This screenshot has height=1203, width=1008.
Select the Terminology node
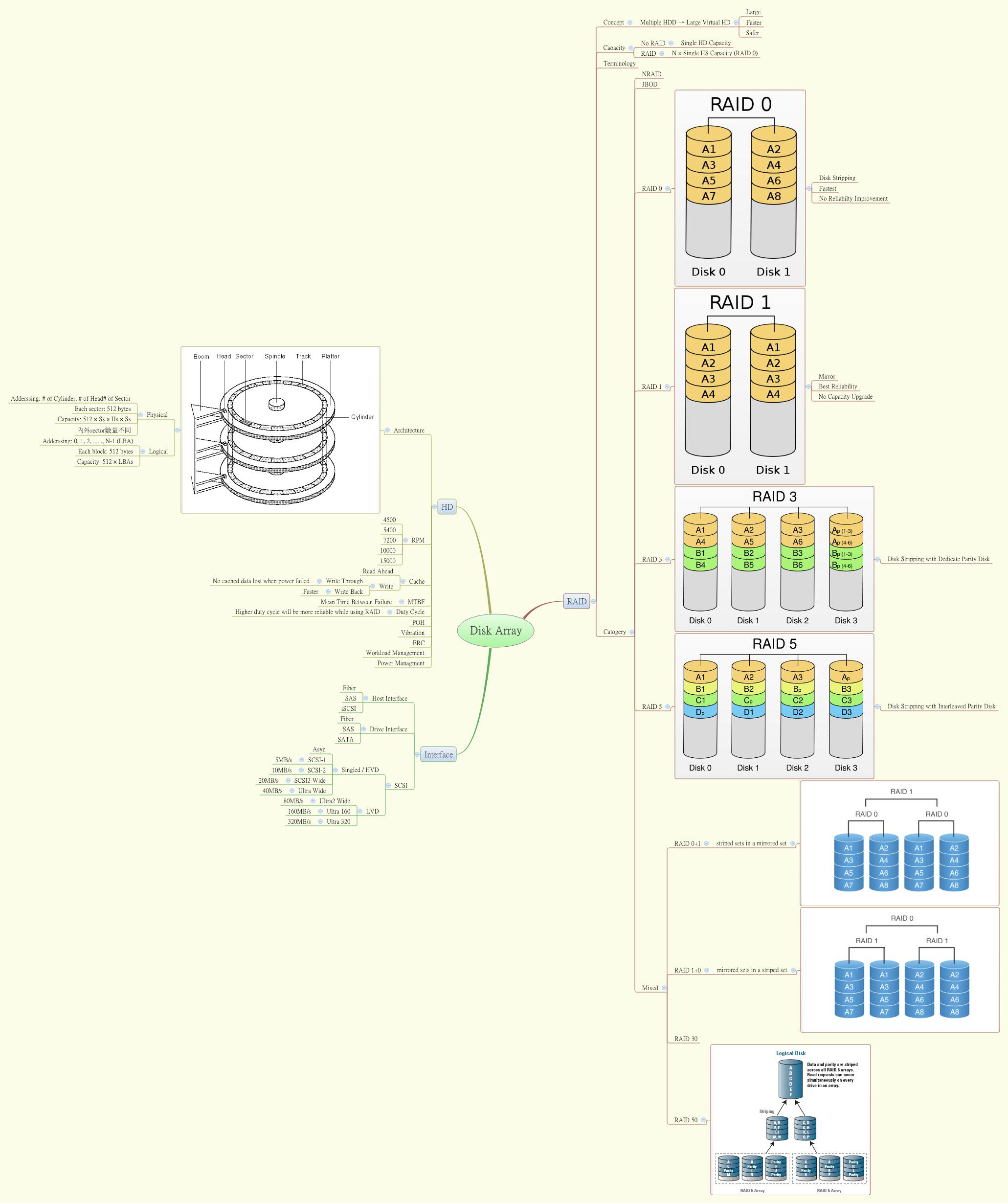point(620,64)
